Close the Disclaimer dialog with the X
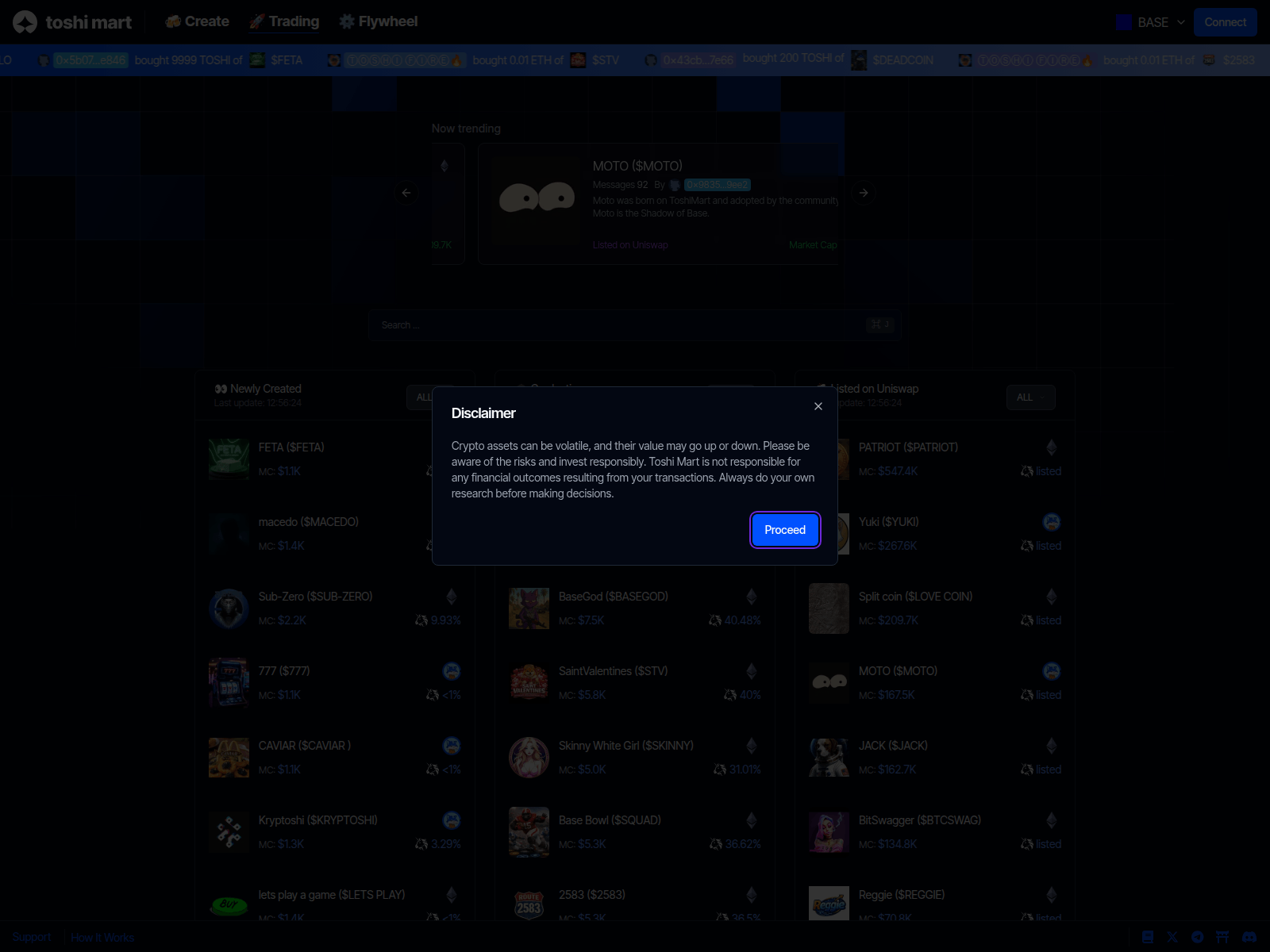 click(818, 406)
